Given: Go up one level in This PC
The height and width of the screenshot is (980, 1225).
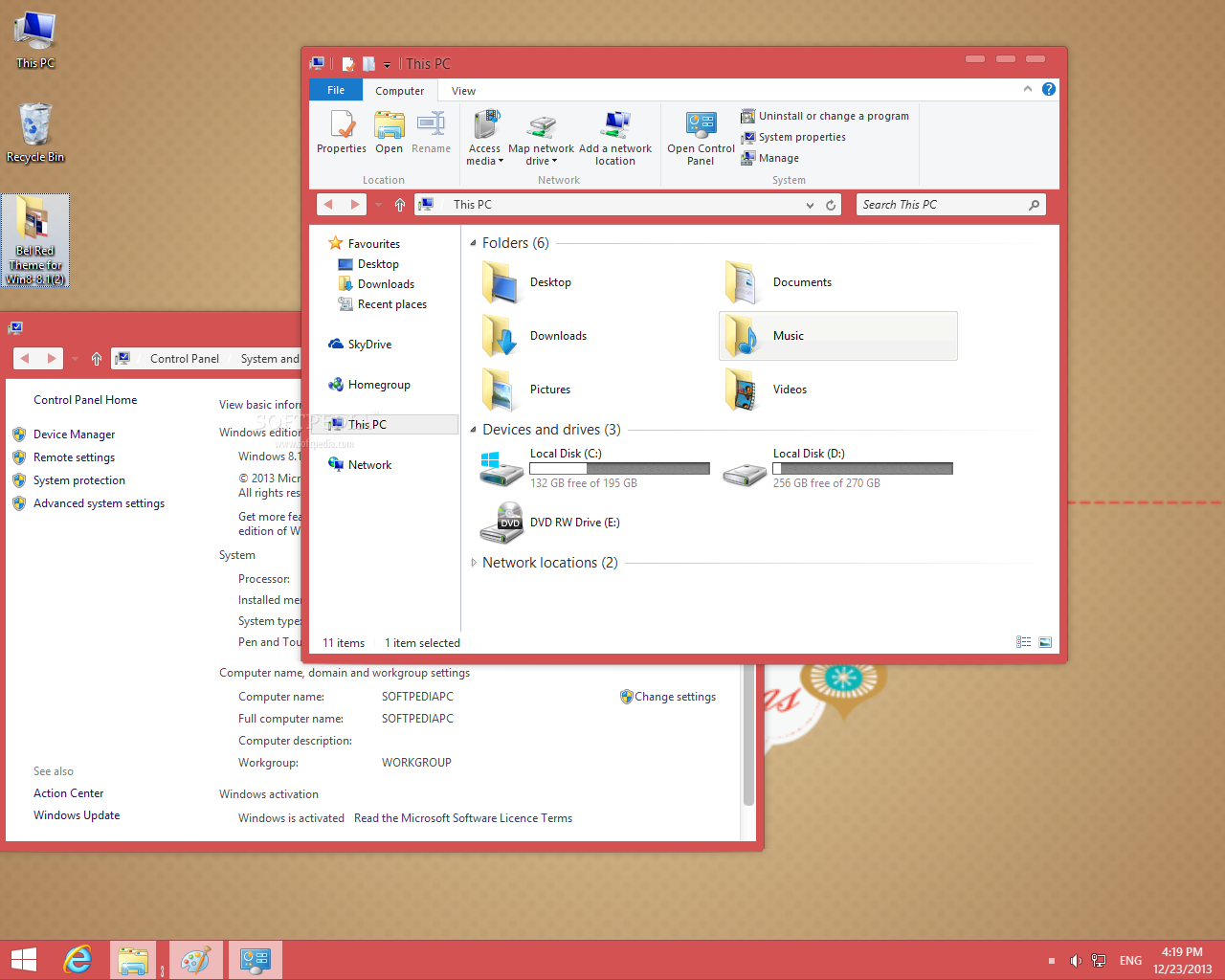Looking at the screenshot, I should coord(400,205).
